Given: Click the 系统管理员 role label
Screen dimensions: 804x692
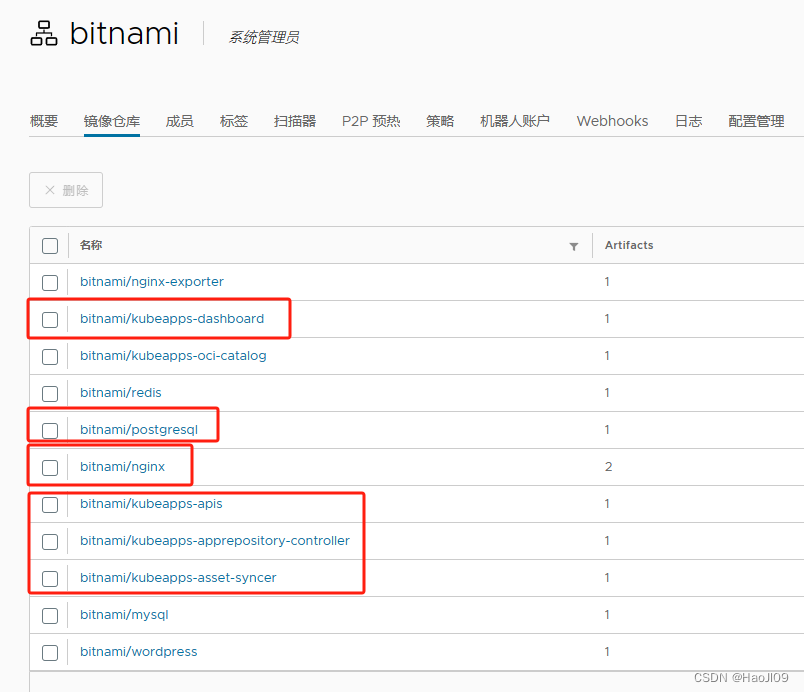Looking at the screenshot, I should 264,37.
